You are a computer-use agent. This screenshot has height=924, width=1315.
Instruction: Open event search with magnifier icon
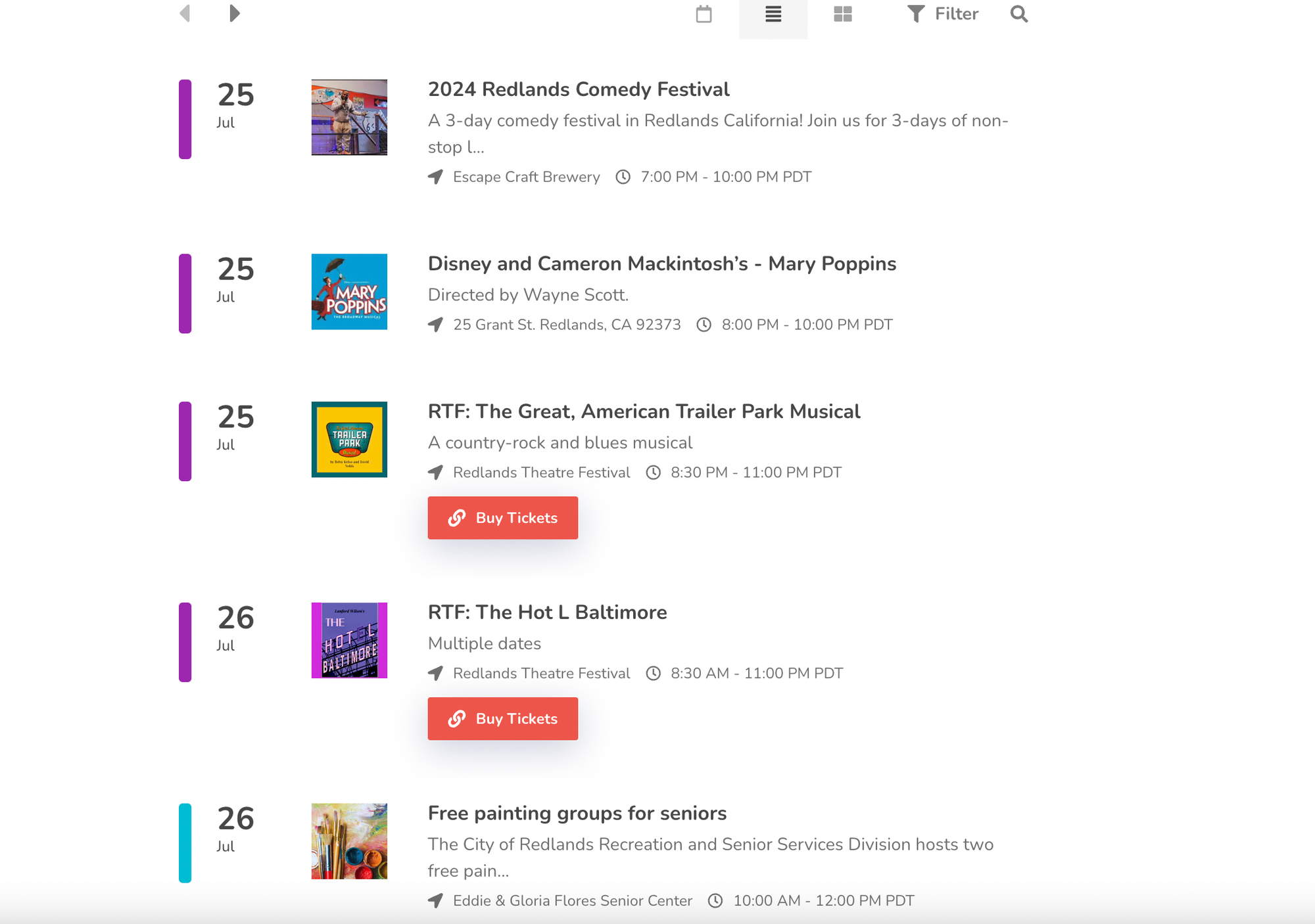(x=1018, y=14)
